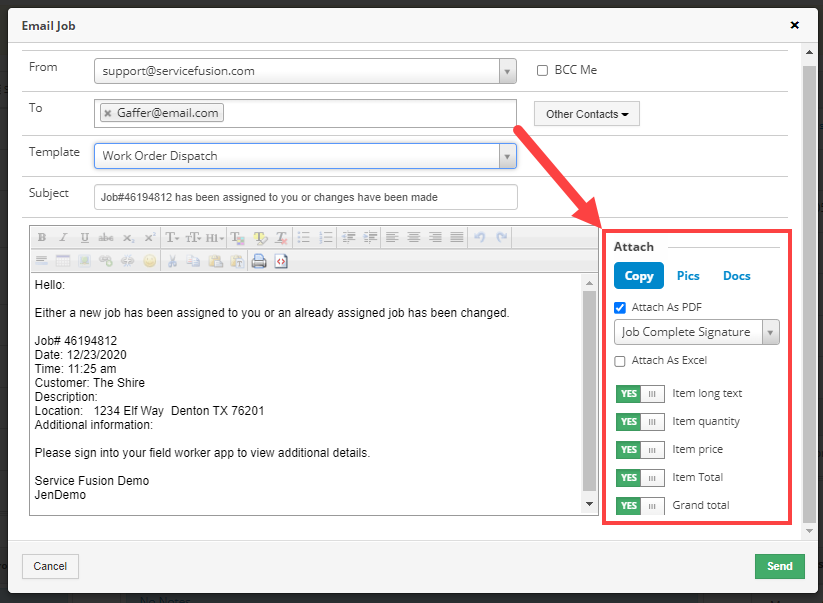Justify text alignment
Viewport: 823px width, 603px height.
[457, 238]
